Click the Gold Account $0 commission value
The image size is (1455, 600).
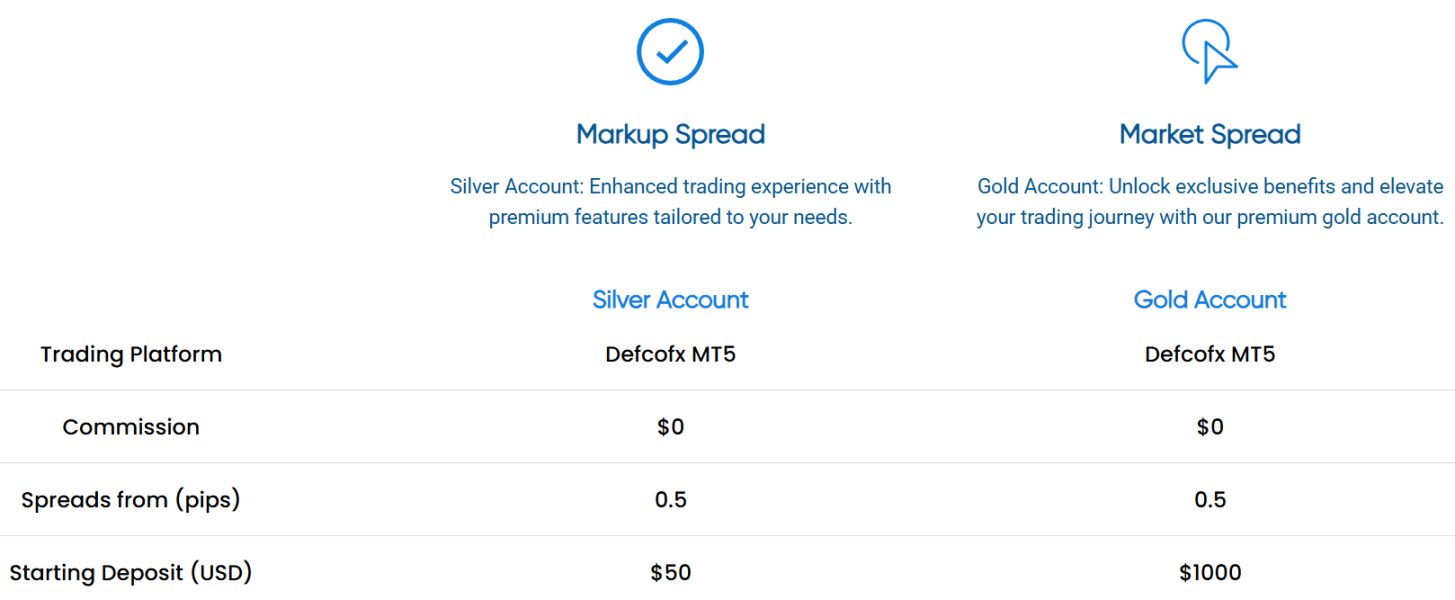[x=1210, y=427]
